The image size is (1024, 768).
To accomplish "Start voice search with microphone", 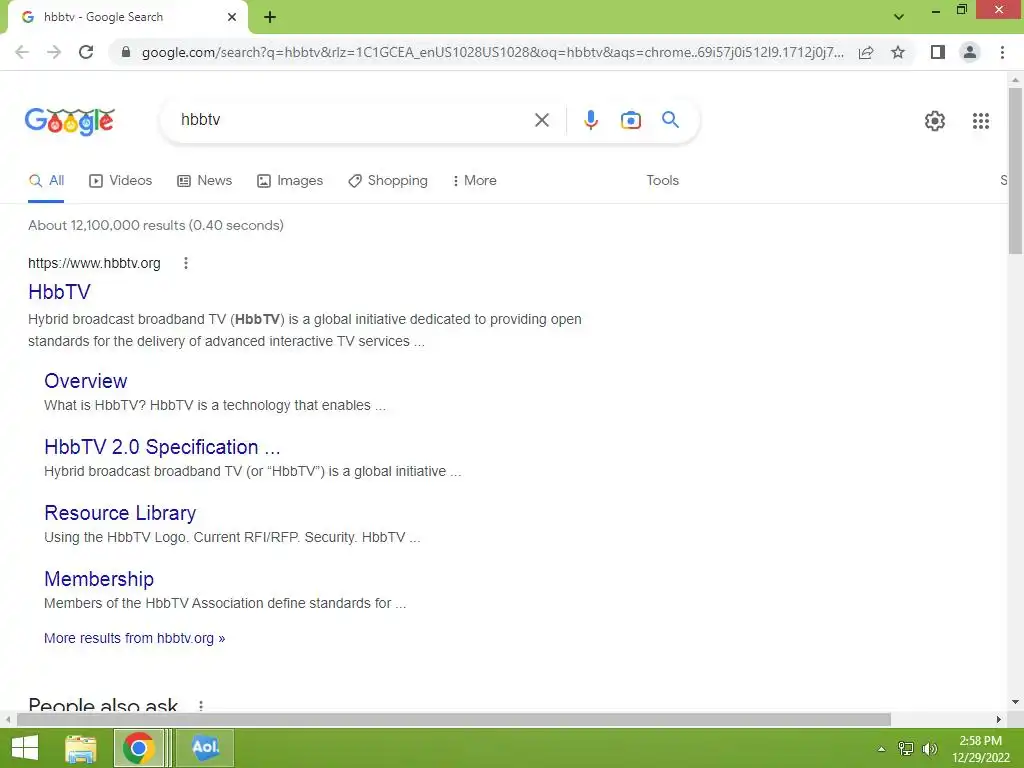I will [x=590, y=120].
